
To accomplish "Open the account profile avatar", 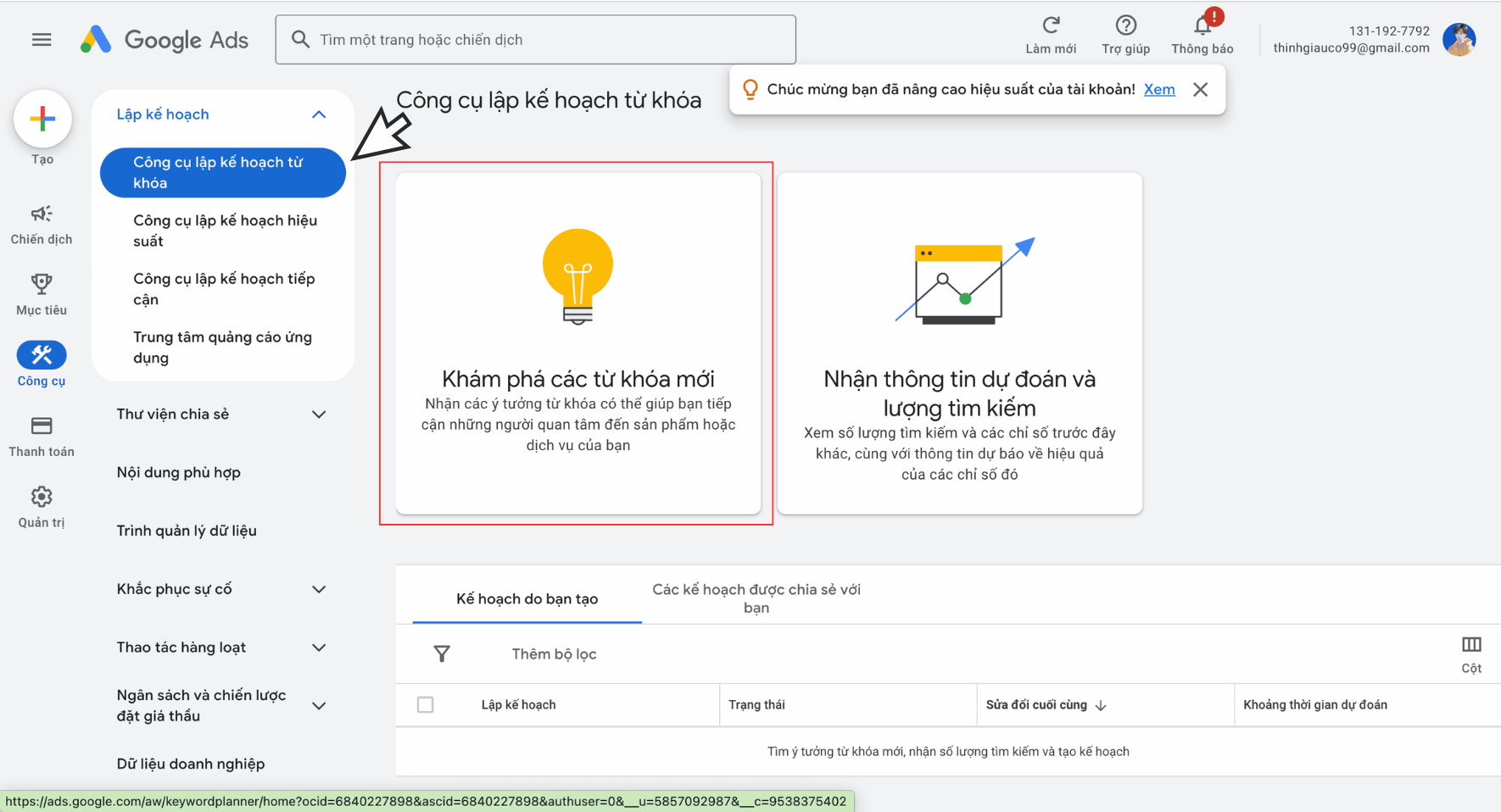I will click(x=1459, y=39).
